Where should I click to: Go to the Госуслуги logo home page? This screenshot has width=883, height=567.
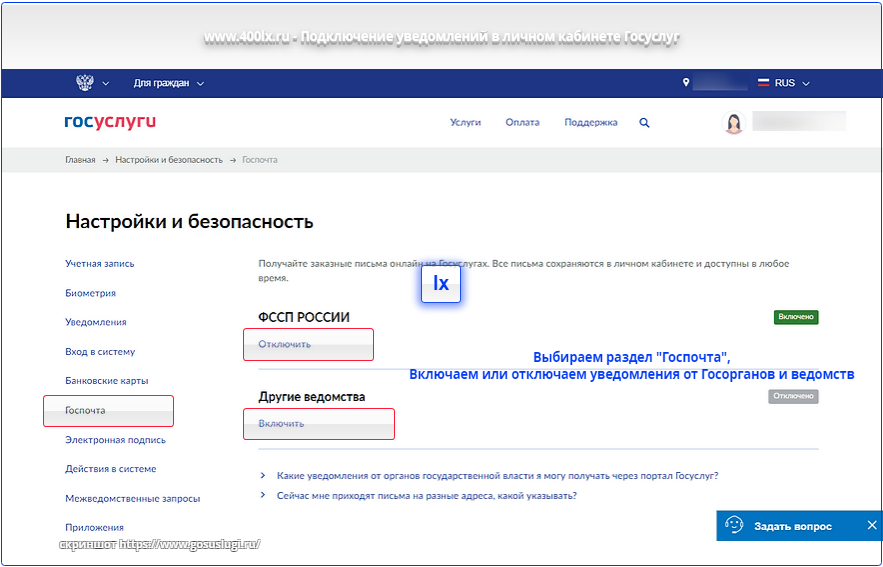(x=110, y=122)
